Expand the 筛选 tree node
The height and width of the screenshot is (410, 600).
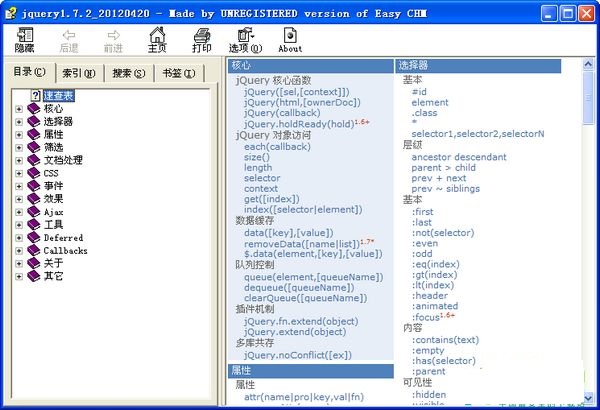[19, 148]
